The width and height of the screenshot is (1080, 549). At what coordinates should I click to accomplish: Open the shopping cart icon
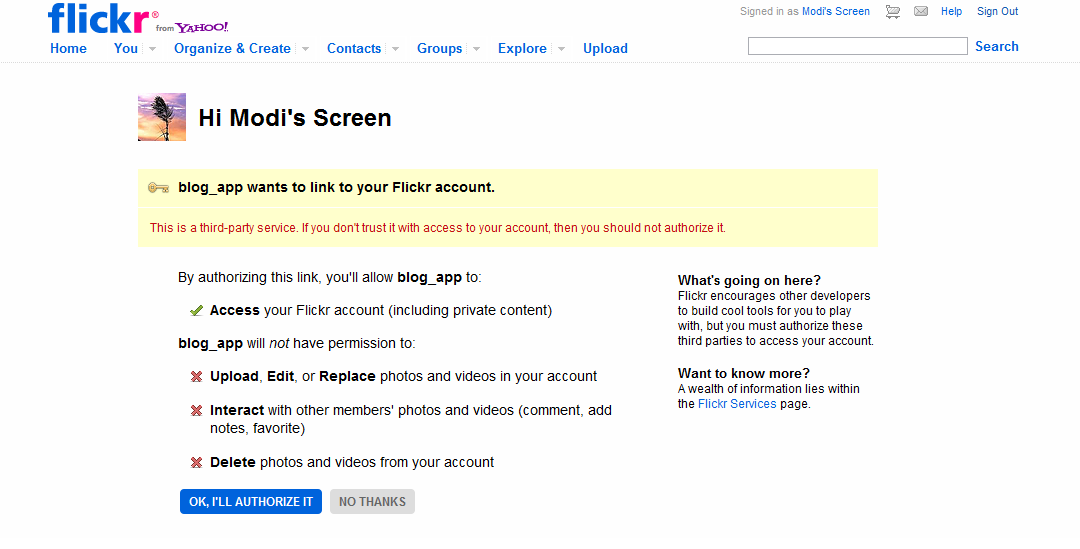pos(893,12)
